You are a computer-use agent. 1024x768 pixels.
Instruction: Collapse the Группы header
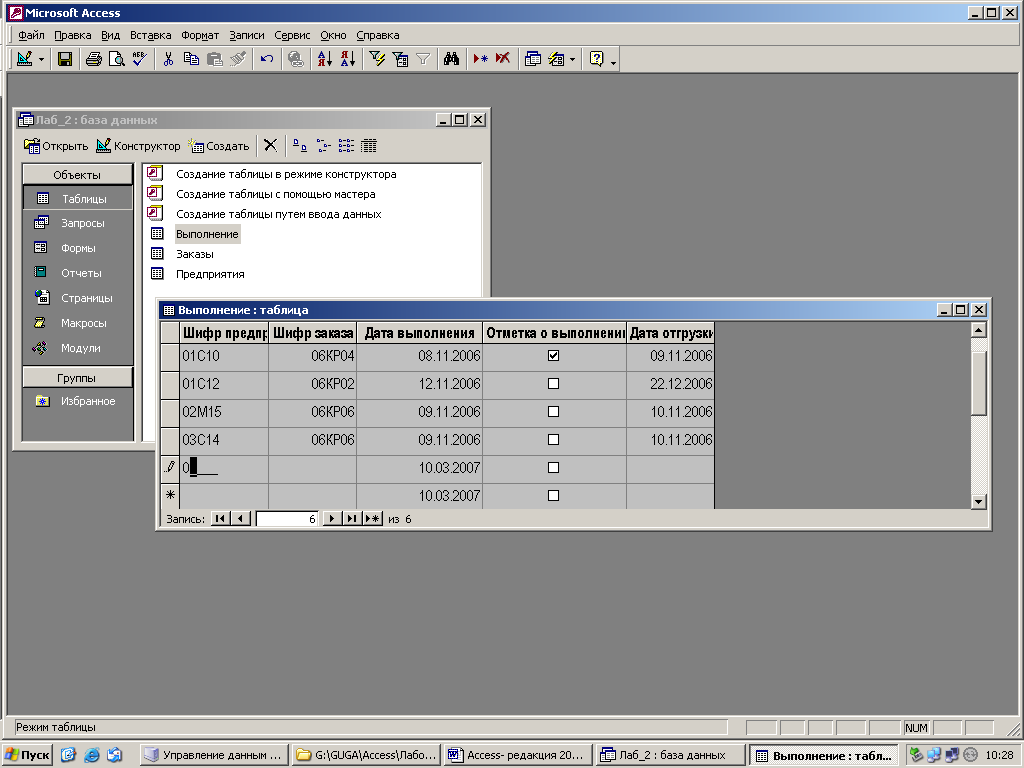tap(77, 378)
